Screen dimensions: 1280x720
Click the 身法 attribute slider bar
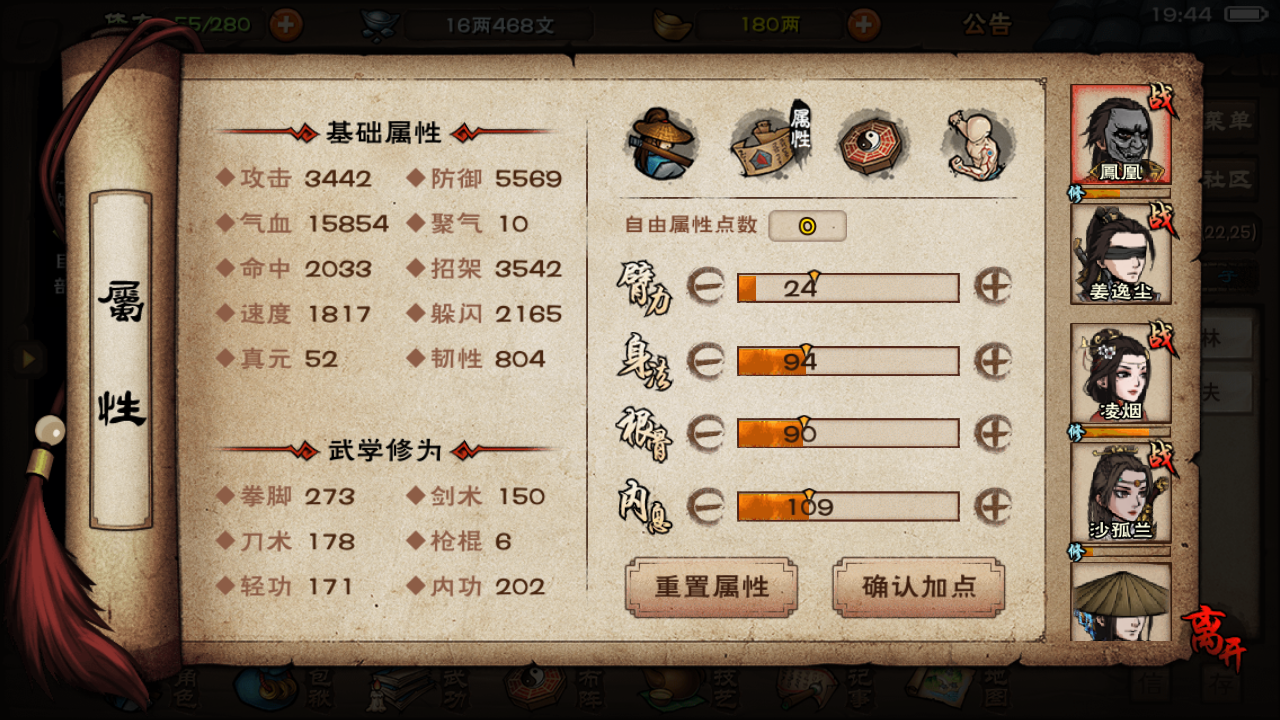pyautogui.click(x=848, y=361)
